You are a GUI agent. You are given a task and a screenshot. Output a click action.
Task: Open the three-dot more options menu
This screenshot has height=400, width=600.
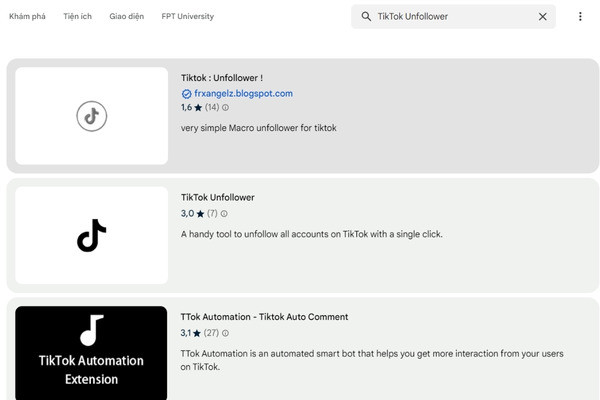tap(580, 16)
